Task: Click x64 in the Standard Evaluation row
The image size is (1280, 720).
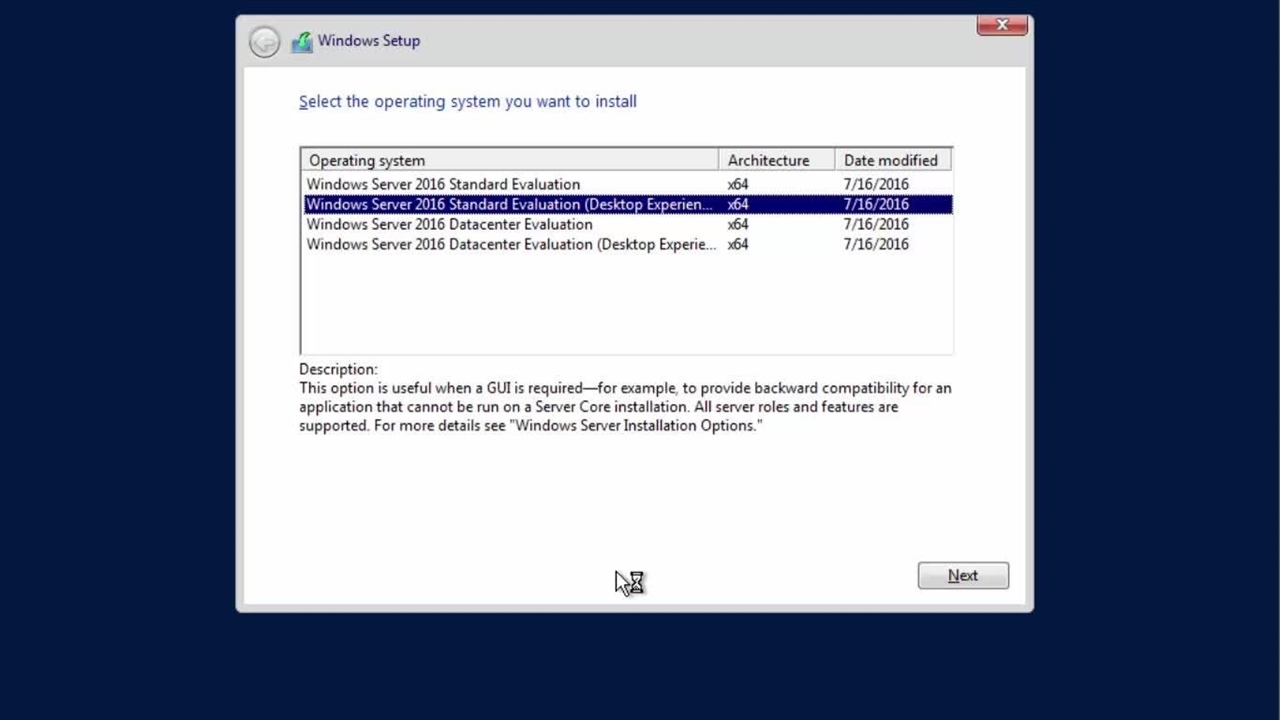Action: click(x=738, y=184)
